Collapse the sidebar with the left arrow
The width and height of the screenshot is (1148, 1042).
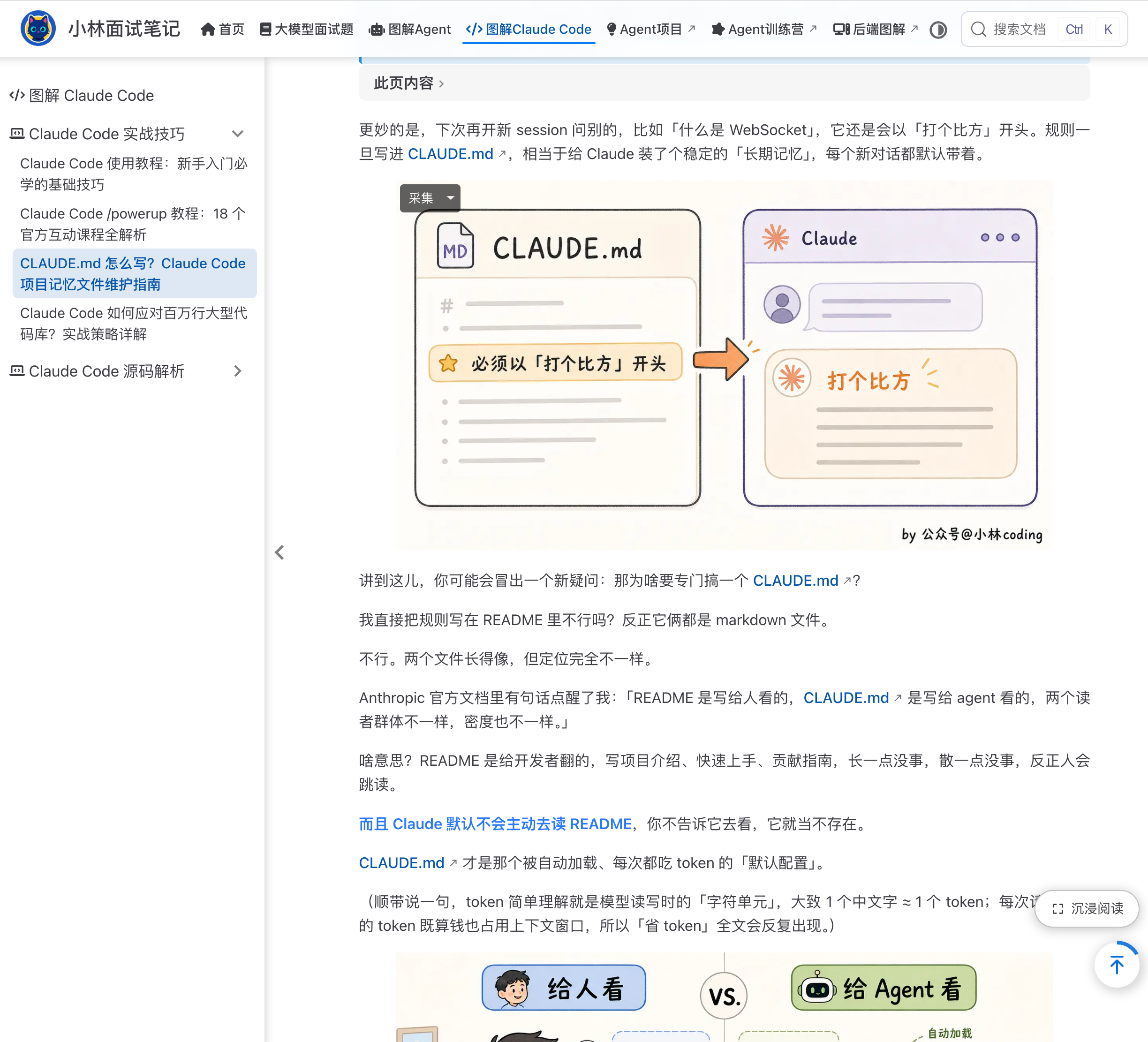tap(279, 552)
